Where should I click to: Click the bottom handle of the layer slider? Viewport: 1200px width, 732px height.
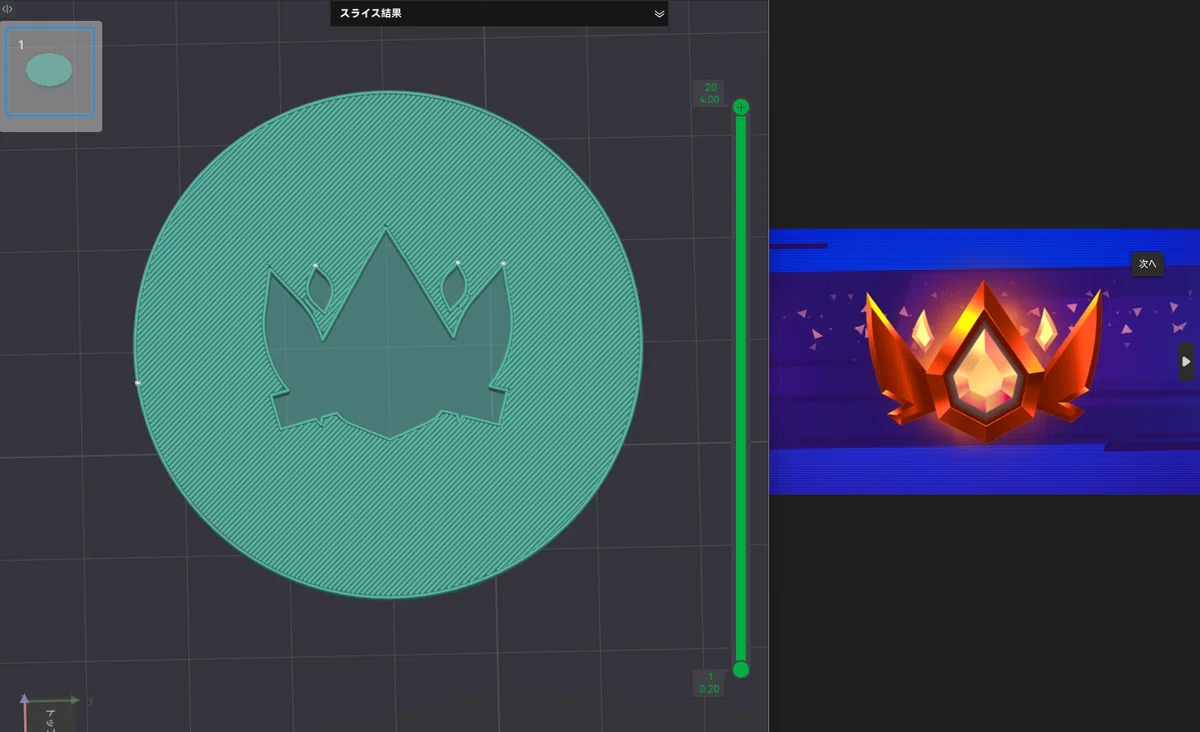pyautogui.click(x=741, y=669)
